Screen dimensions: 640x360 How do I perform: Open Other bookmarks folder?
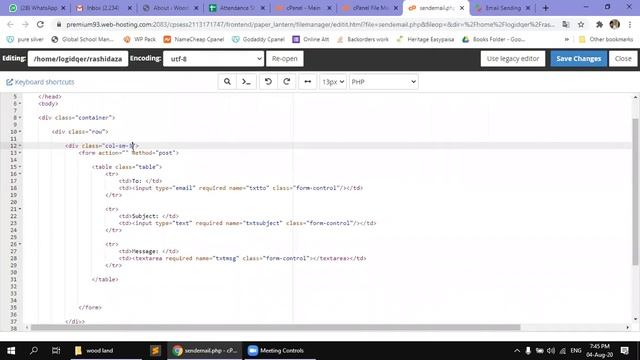point(606,39)
